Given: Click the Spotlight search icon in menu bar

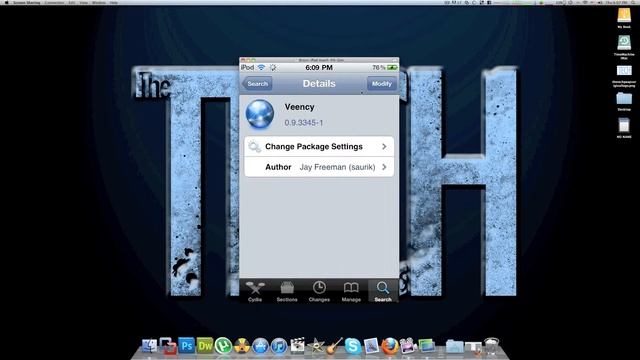Looking at the screenshot, I should pos(634,2).
